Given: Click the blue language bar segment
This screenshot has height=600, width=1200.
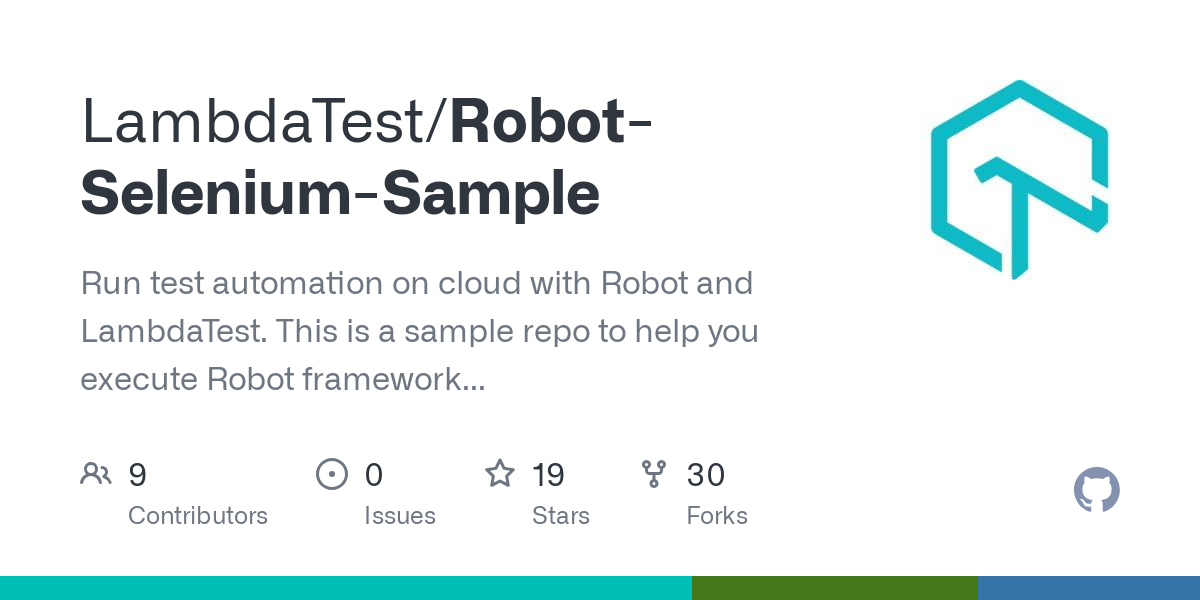Looking at the screenshot, I should [x=1089, y=588].
